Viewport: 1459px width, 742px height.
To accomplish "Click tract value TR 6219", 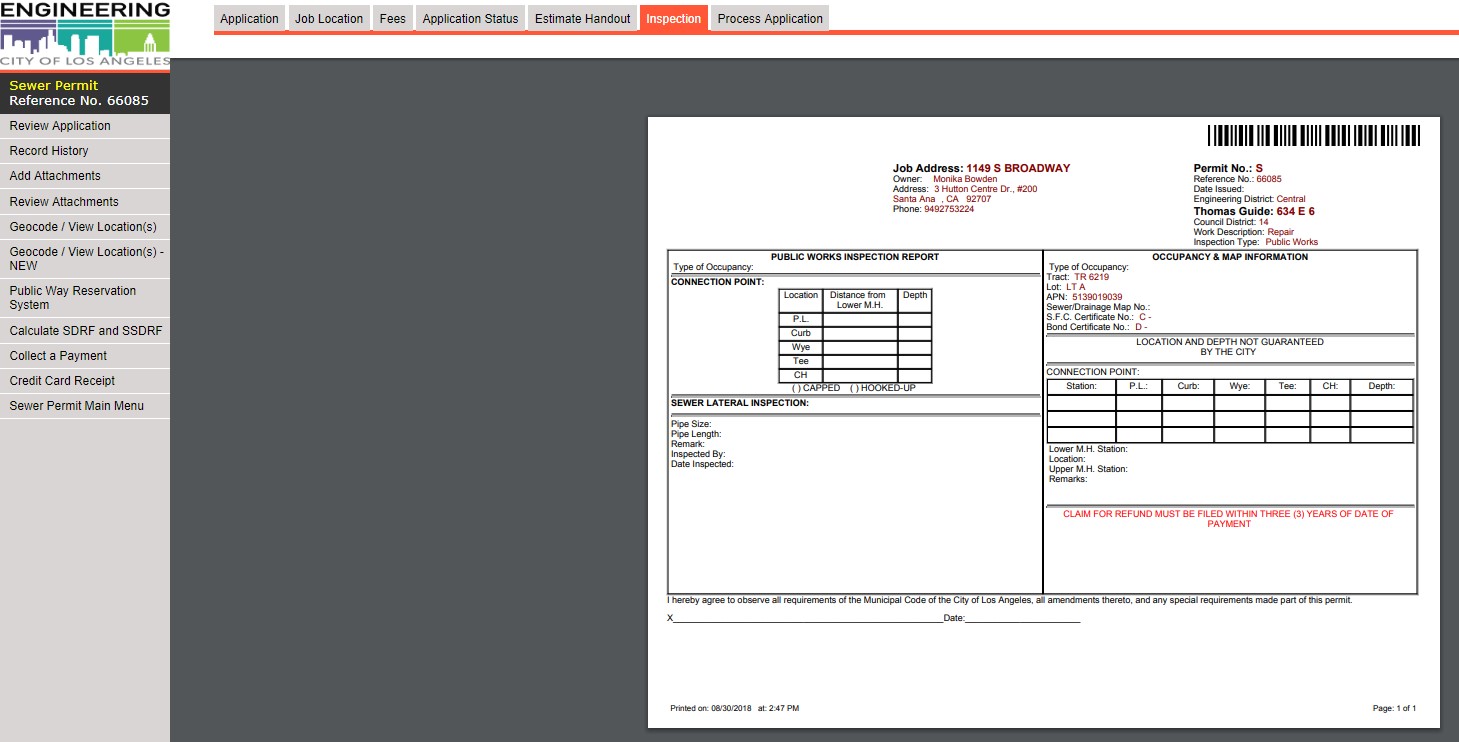I will click(x=1092, y=277).
